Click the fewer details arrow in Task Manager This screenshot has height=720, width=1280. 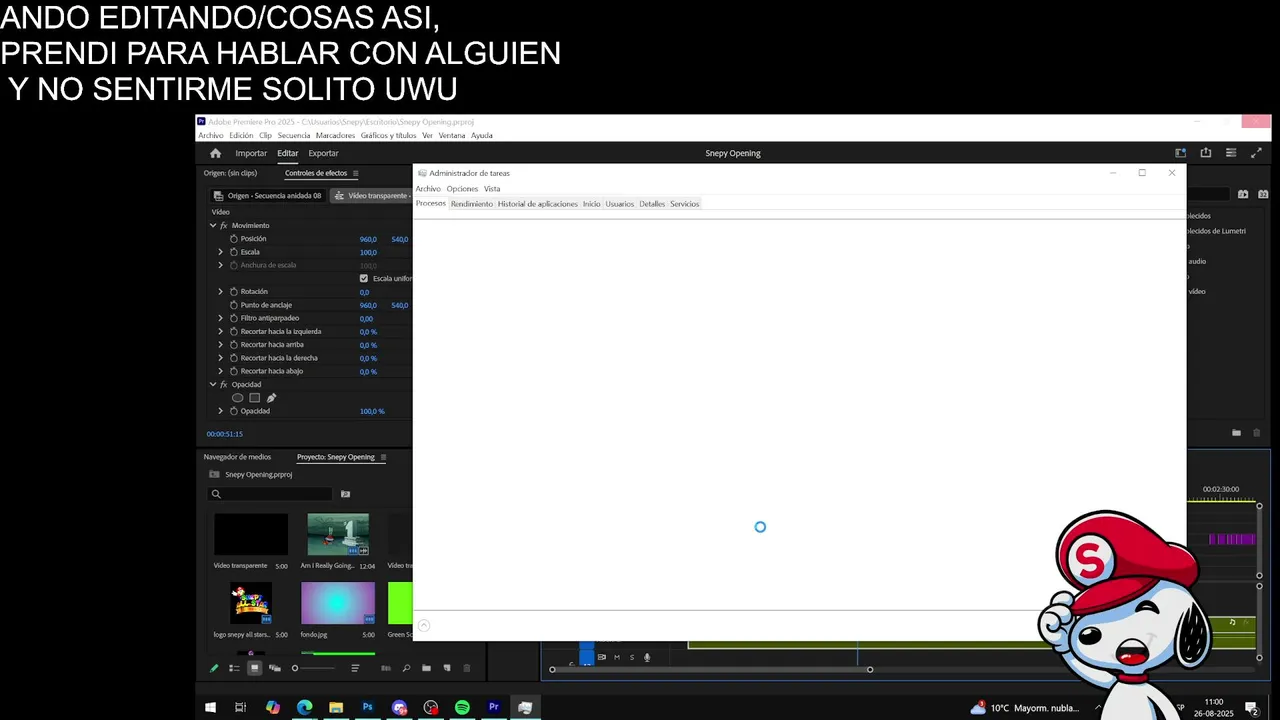coord(423,625)
